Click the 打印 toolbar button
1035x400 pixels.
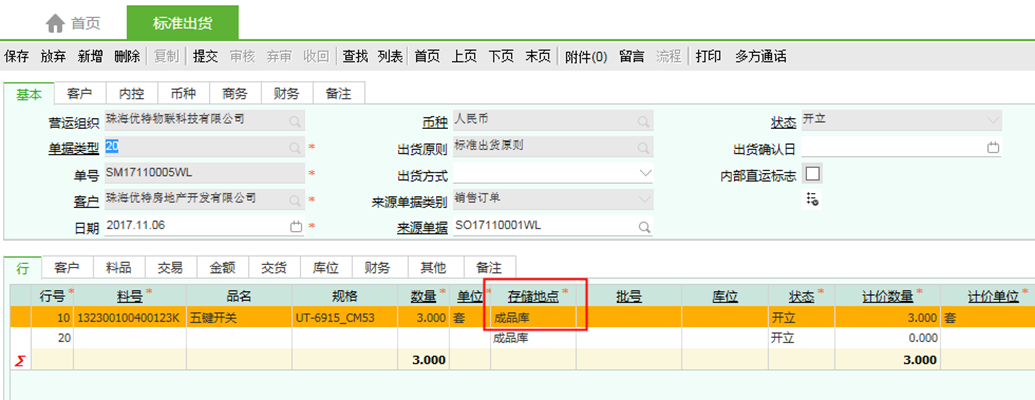(708, 56)
